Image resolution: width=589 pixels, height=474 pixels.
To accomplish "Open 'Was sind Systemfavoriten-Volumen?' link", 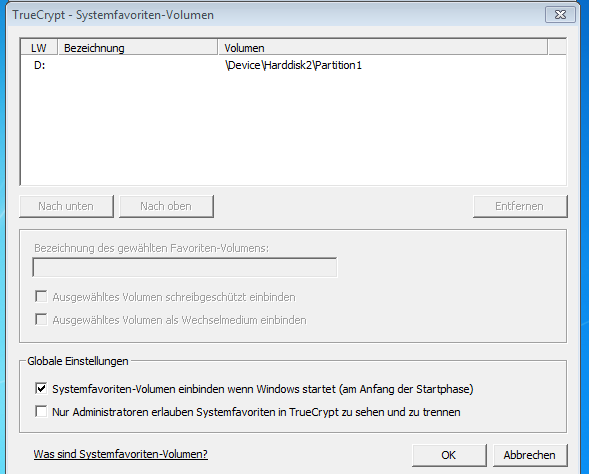I will click(121, 454).
